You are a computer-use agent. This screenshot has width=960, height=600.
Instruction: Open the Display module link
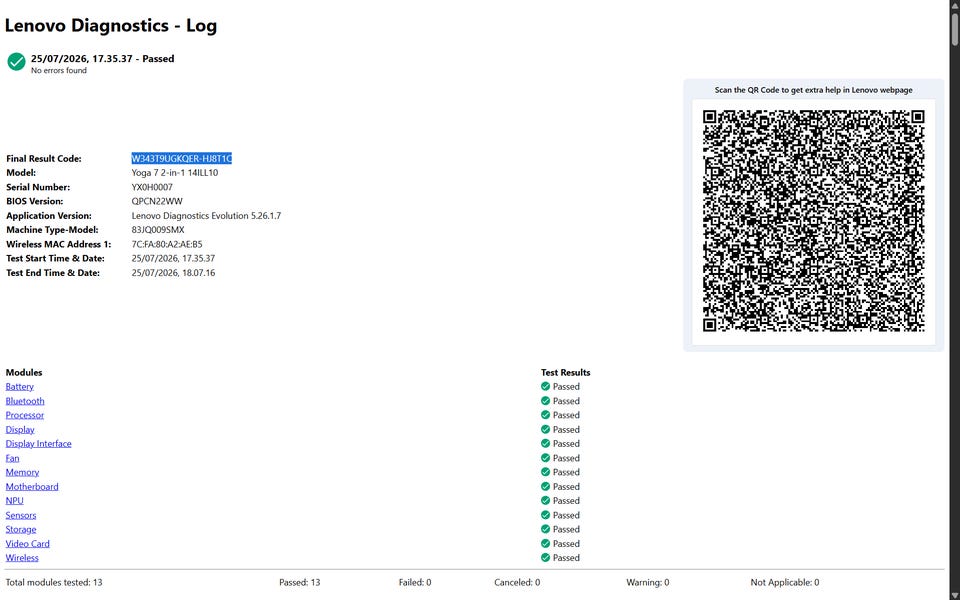click(x=20, y=429)
